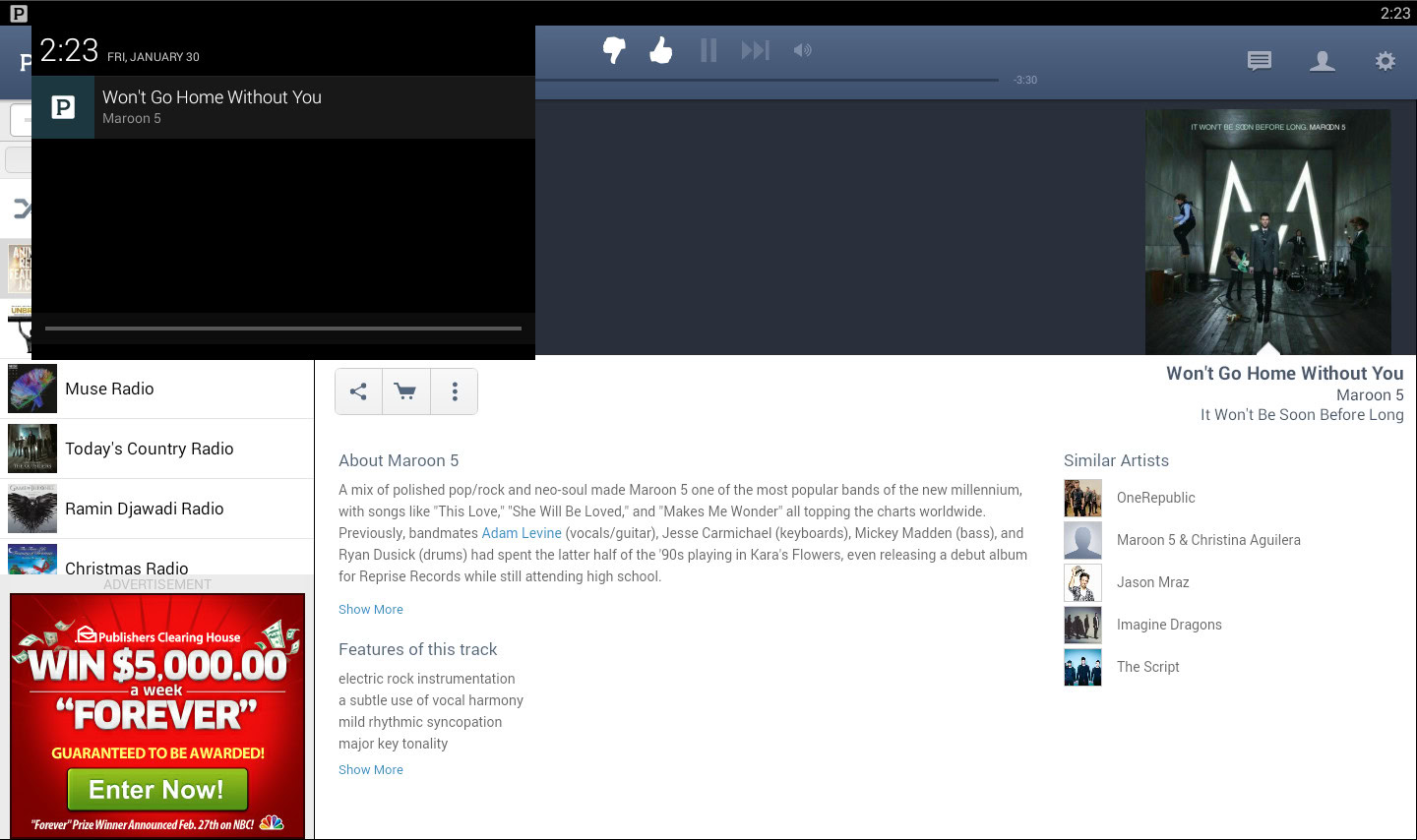Tap the FRI, JANUARY 30 date

click(154, 57)
